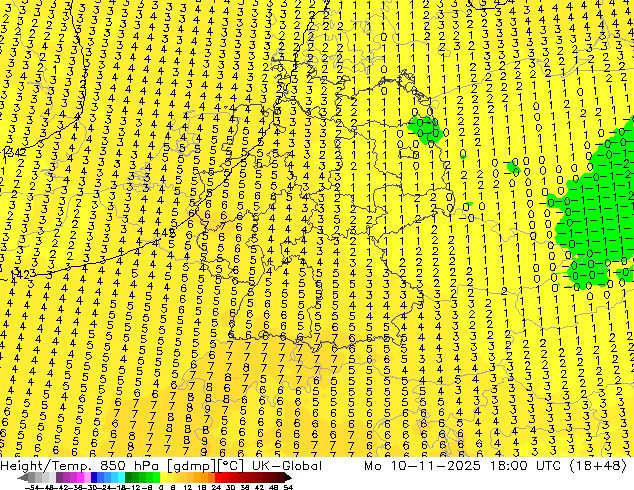Image resolution: width=634 pixels, height=490 pixels.
Task: Click the "[°C]" unit label
Action: [x=231, y=466]
